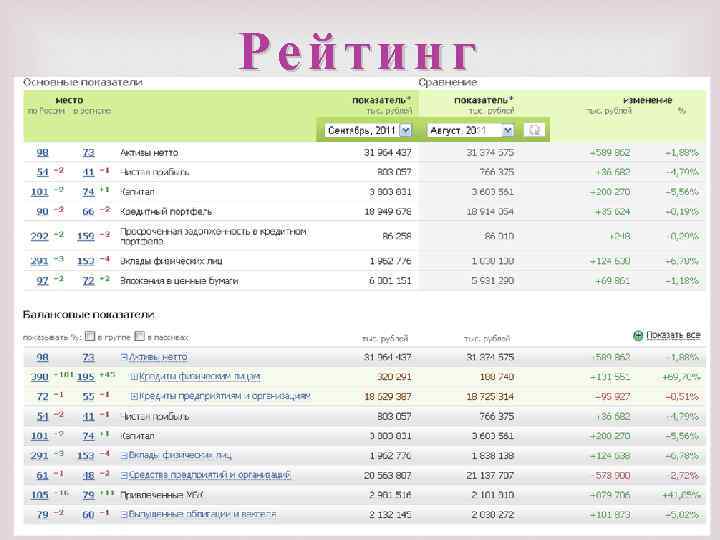Select the change value −95 927
This screenshot has width=720, height=540.
pos(613,396)
